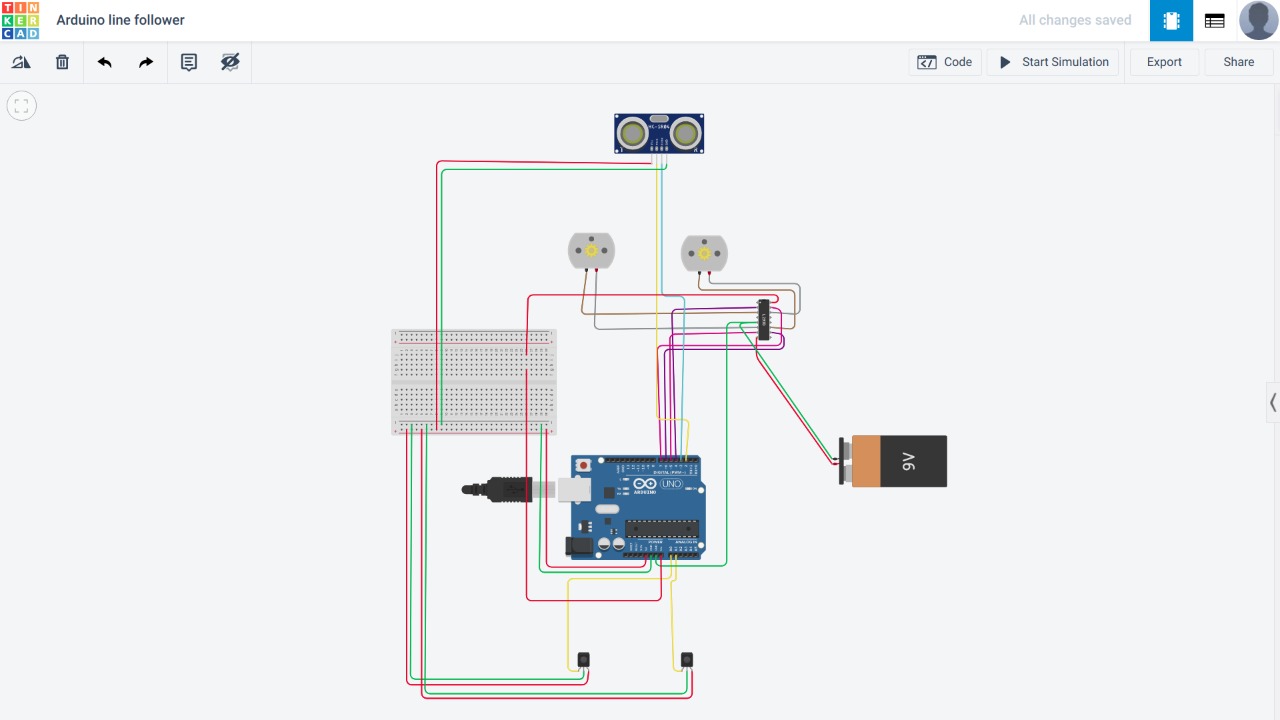The width and height of the screenshot is (1280, 720).
Task: Select the rotate component tool
Action: click(x=21, y=62)
